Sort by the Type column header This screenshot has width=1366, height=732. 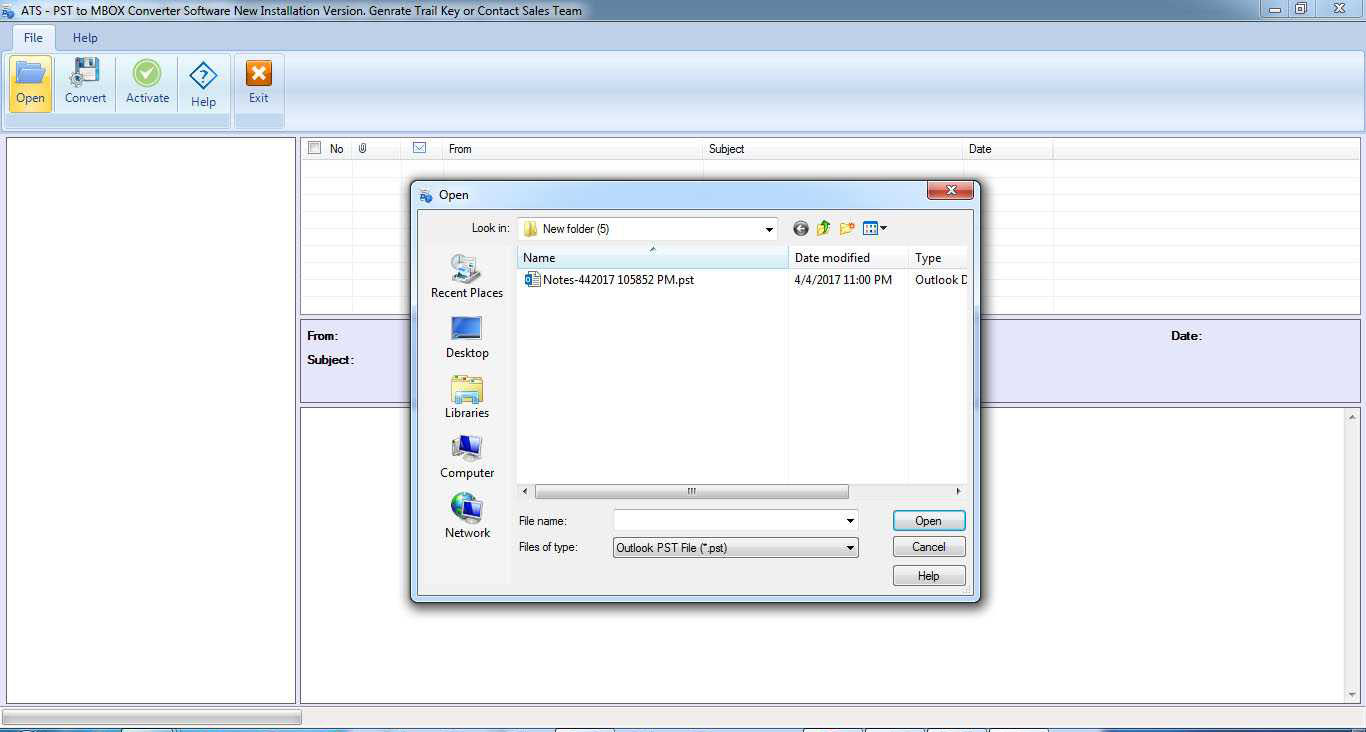click(x=938, y=258)
